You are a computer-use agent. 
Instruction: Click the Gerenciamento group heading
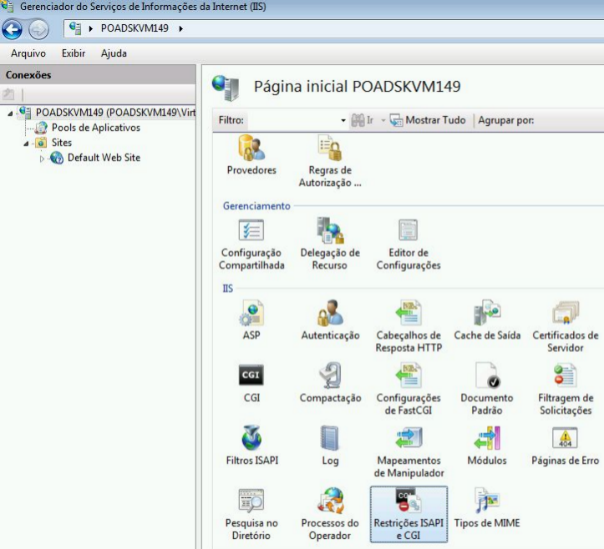257,206
